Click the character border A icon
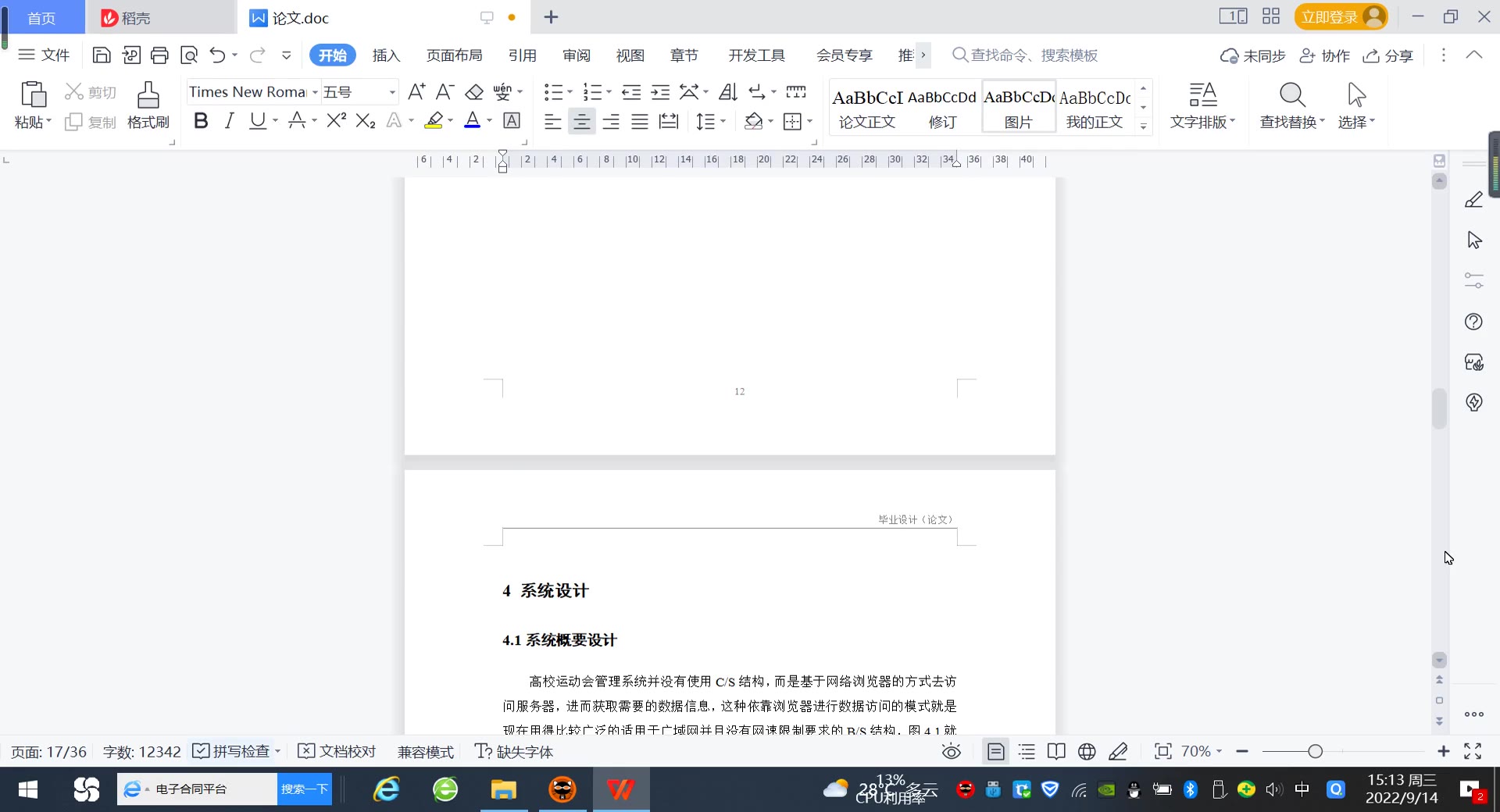Screen dimensions: 1500x812 (512, 120)
